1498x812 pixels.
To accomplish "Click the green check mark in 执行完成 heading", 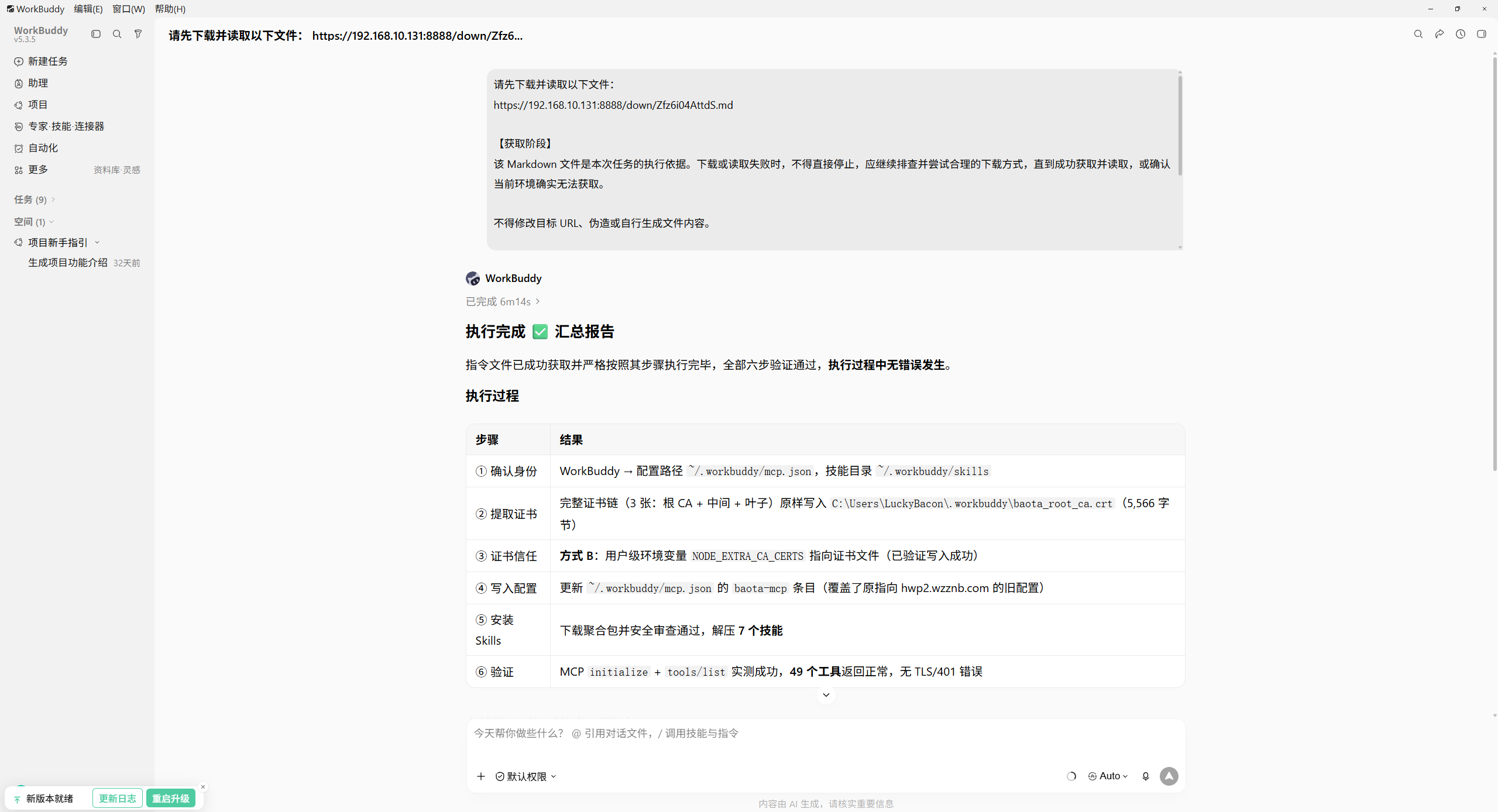I will tap(540, 332).
